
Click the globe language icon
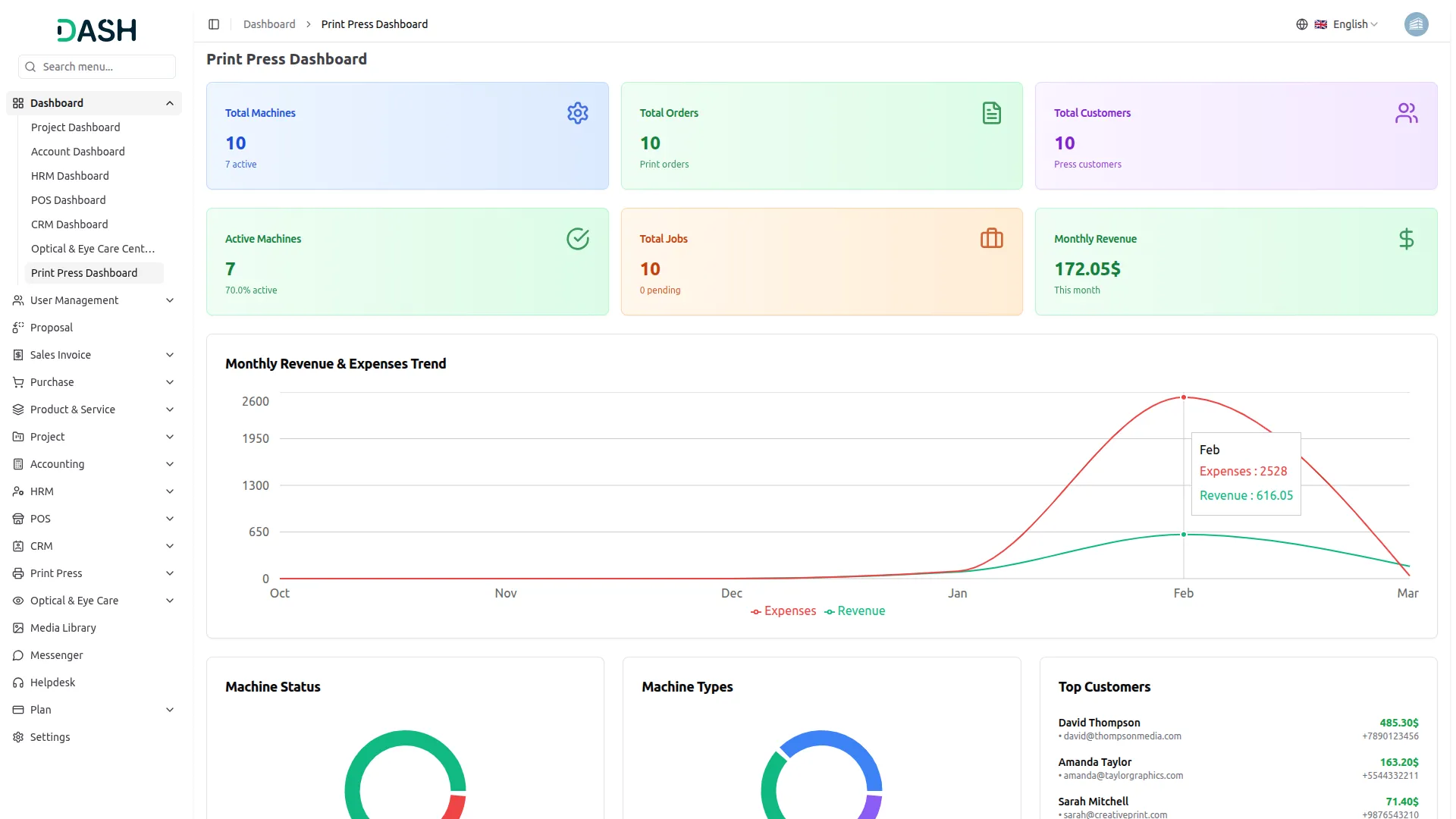(x=1302, y=24)
